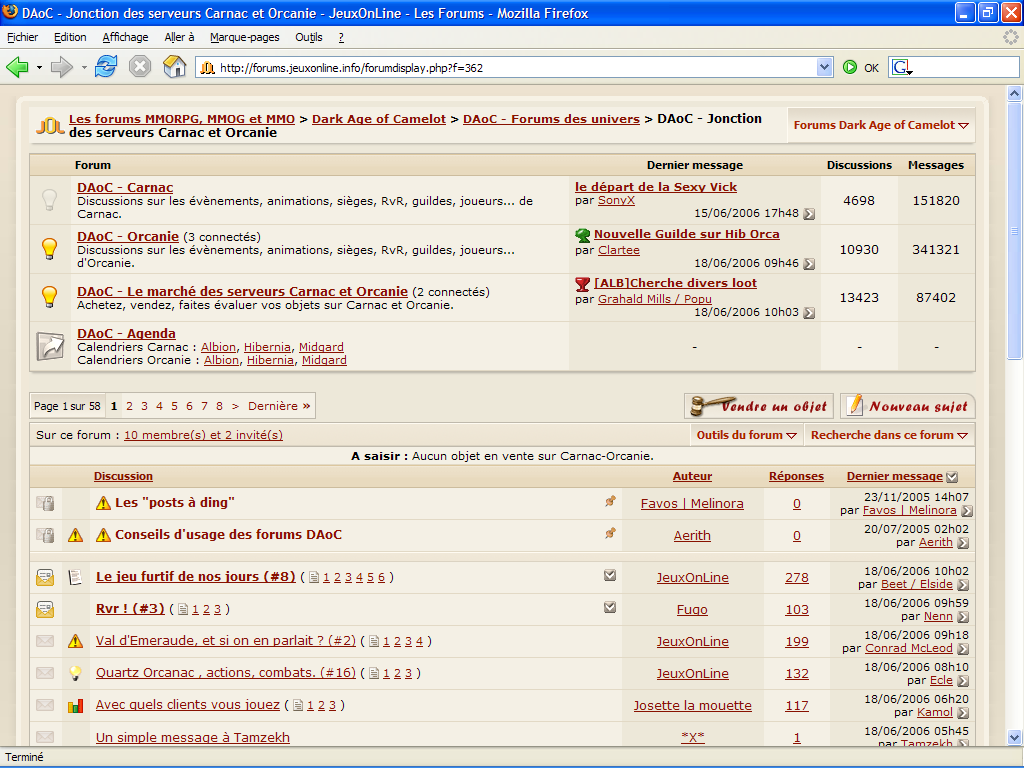Viewport: 1024px width, 768px height.
Task: Jump to the Dernière page link
Action: (x=279, y=406)
